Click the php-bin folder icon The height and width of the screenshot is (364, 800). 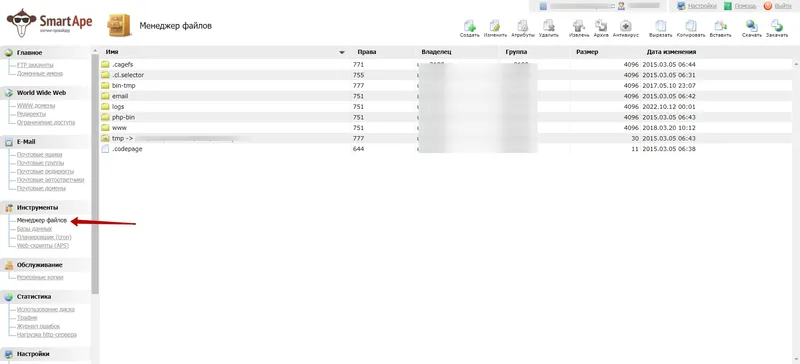pyautogui.click(x=105, y=117)
